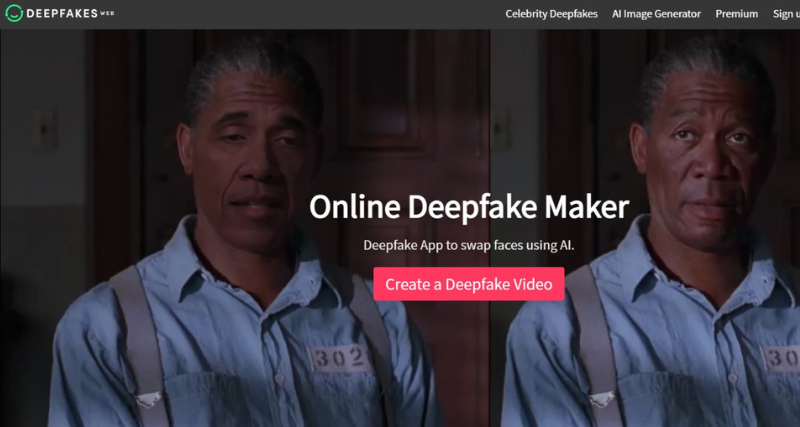Click the Online Deepfake Maker heading
This screenshot has height=427, width=800.
(469, 208)
